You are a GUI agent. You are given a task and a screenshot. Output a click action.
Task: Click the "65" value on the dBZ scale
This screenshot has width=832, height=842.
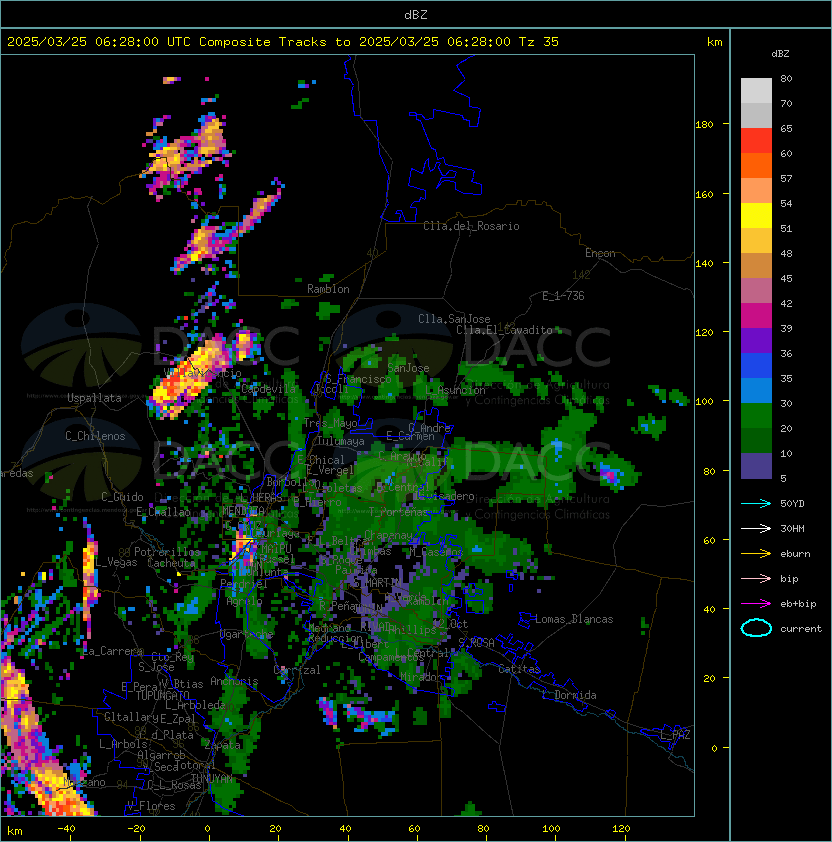pos(786,129)
